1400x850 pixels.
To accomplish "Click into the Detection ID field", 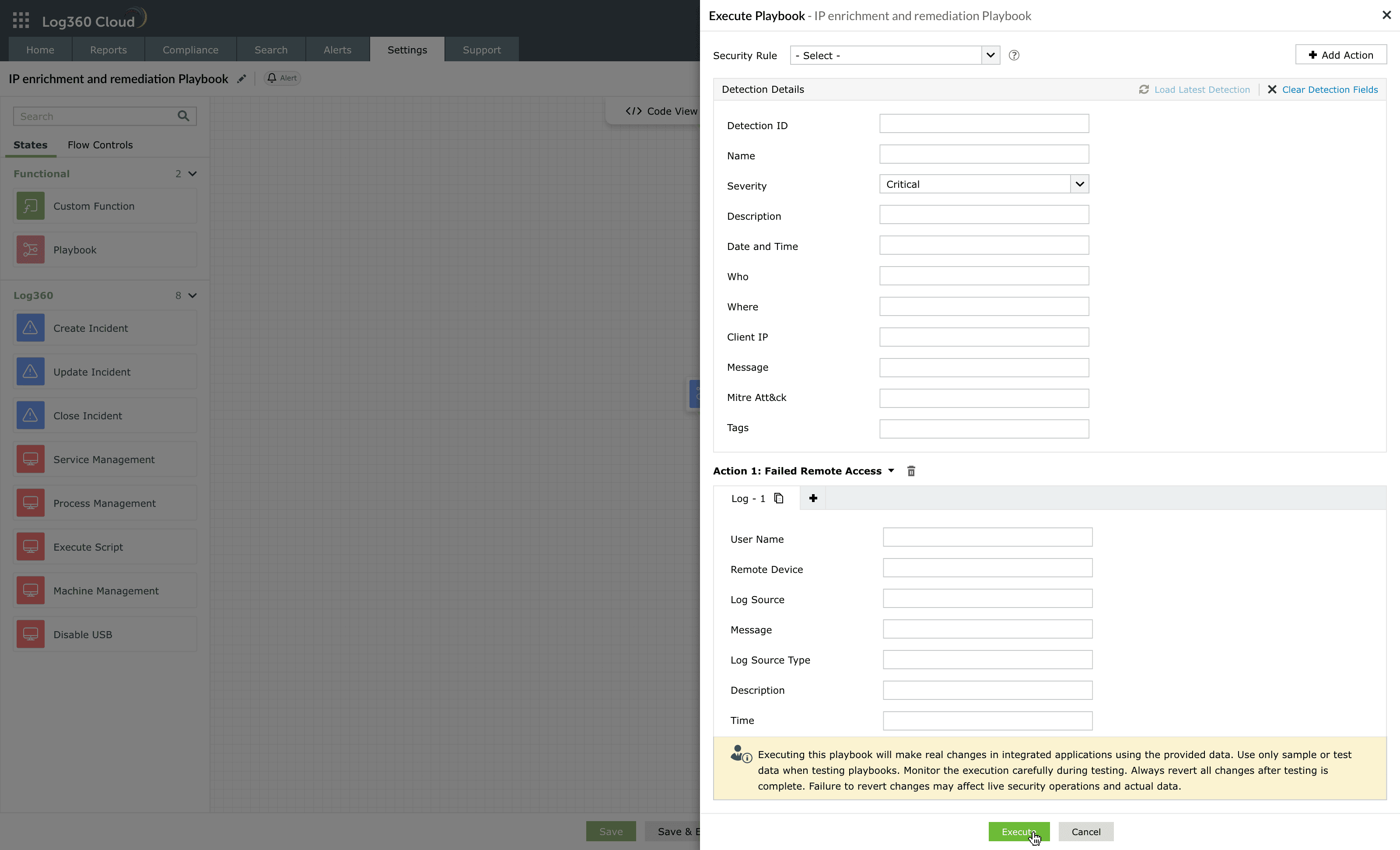I will click(984, 123).
